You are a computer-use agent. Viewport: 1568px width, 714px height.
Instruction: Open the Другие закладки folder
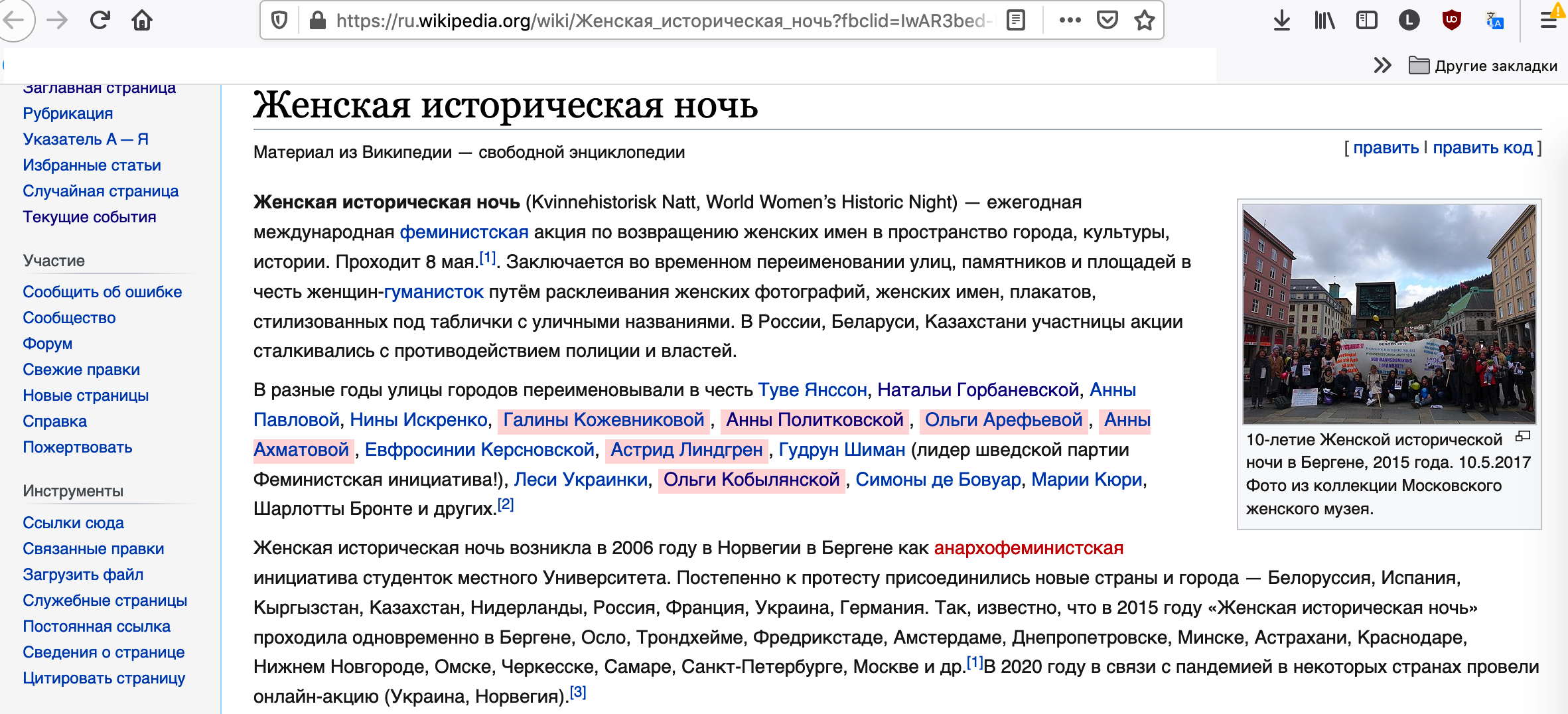[x=1482, y=66]
